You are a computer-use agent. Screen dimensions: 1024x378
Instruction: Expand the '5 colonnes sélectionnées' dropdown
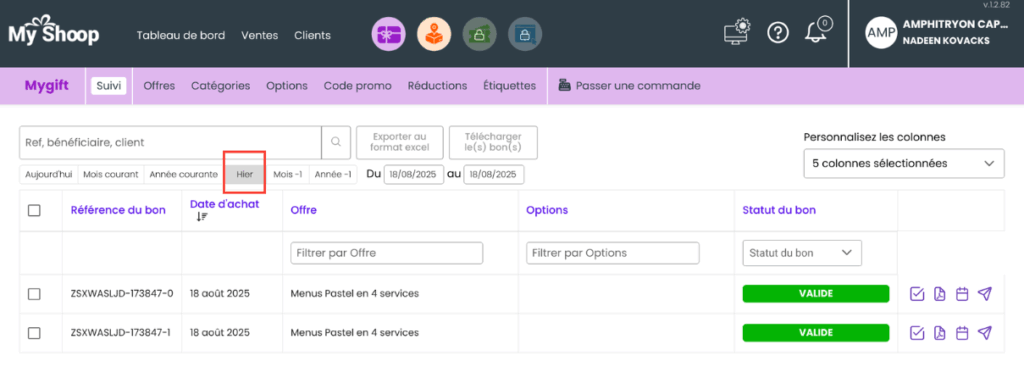[x=904, y=164]
